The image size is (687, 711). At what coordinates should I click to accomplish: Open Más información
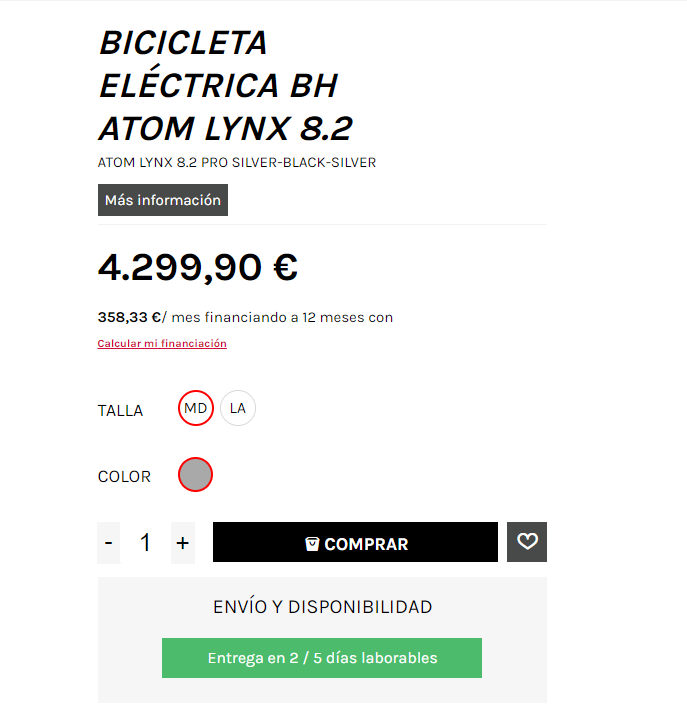163,200
